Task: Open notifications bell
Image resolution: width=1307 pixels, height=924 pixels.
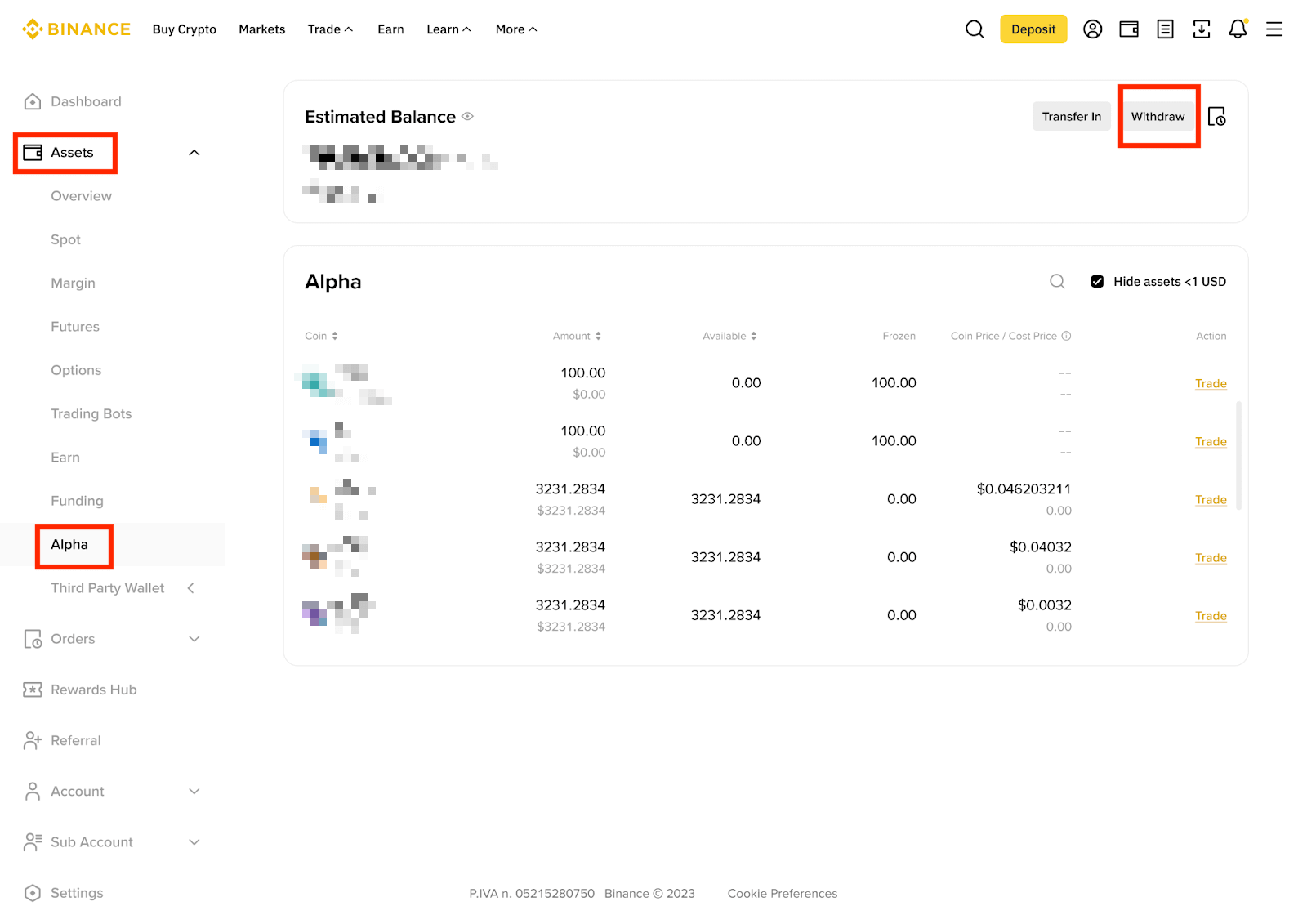Action: [x=1238, y=29]
